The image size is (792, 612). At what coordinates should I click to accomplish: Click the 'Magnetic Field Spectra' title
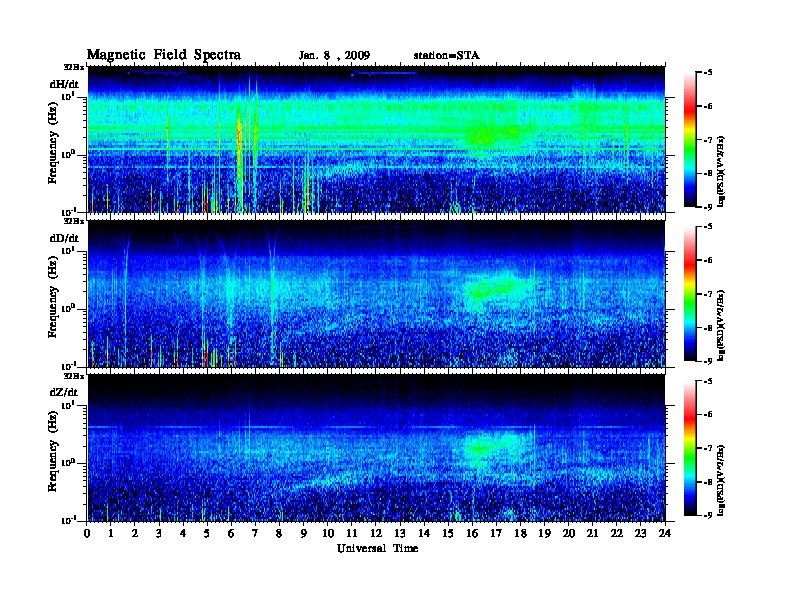(164, 55)
